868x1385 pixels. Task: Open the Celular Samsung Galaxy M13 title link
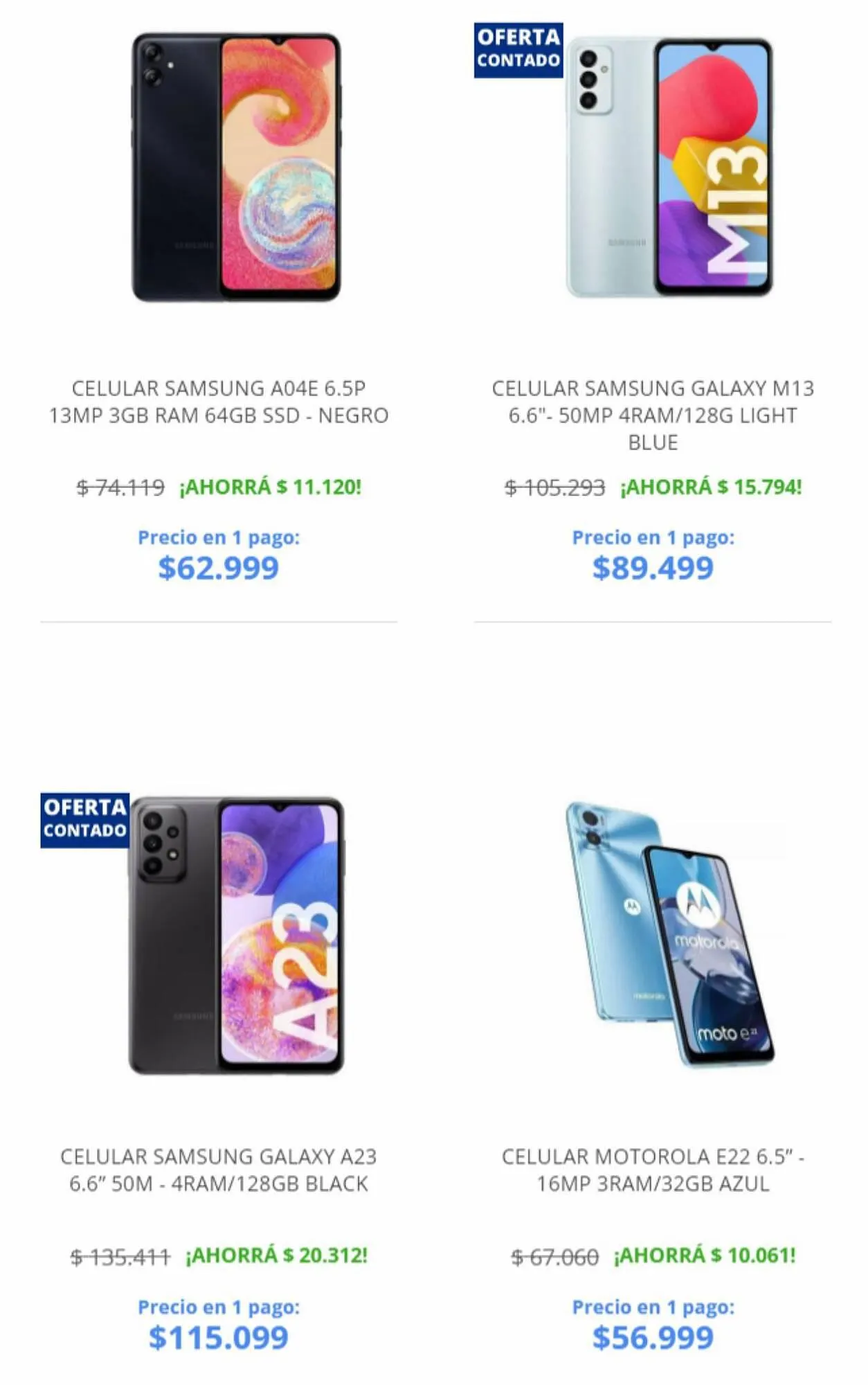(653, 415)
